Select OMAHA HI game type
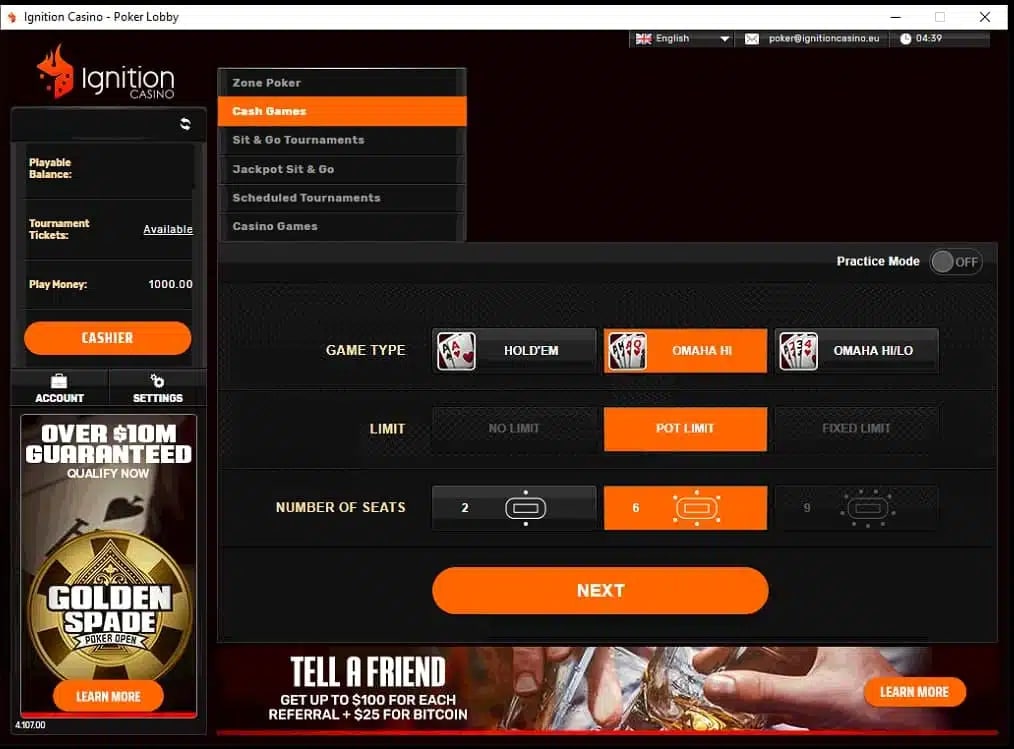The width and height of the screenshot is (1014, 749). pos(685,351)
